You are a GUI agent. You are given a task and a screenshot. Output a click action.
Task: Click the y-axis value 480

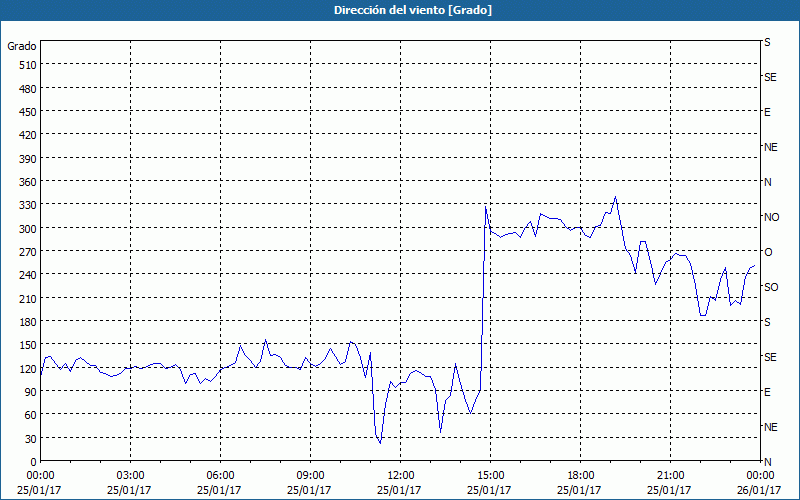28,89
